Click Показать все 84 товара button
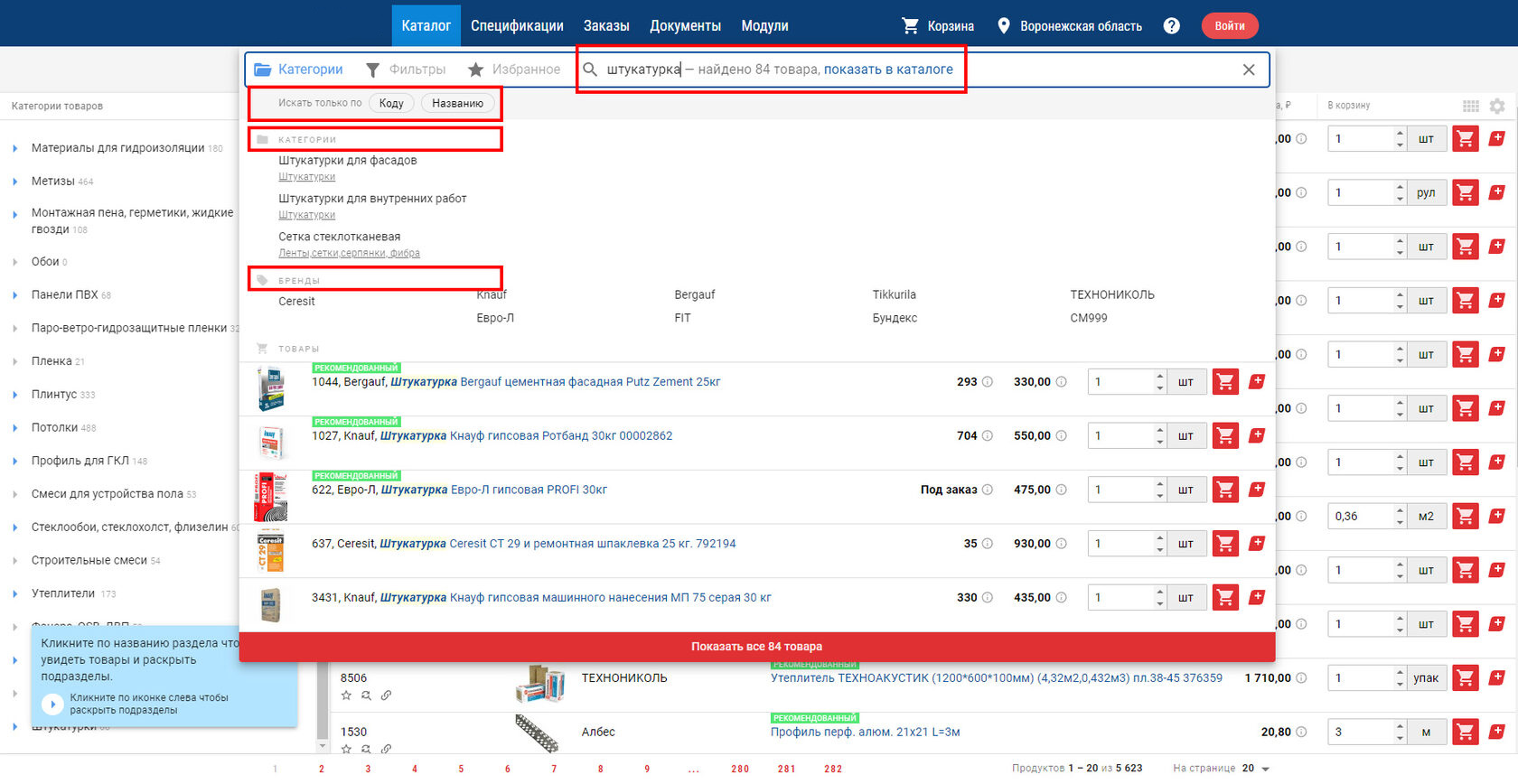Viewport: 1518px width, 784px height. click(x=757, y=647)
